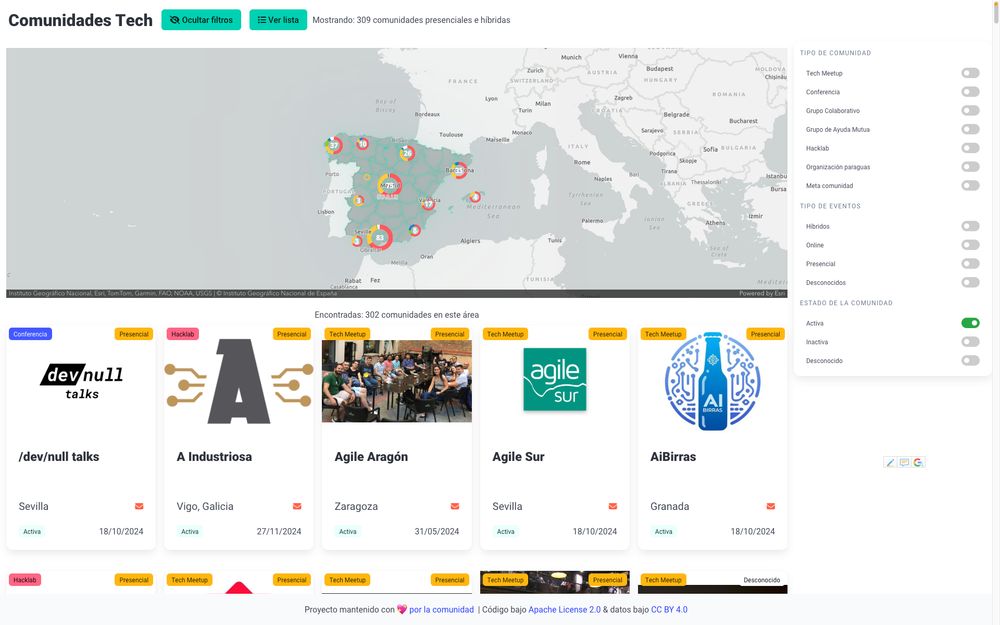Click the Zaragoza location text

356,506
